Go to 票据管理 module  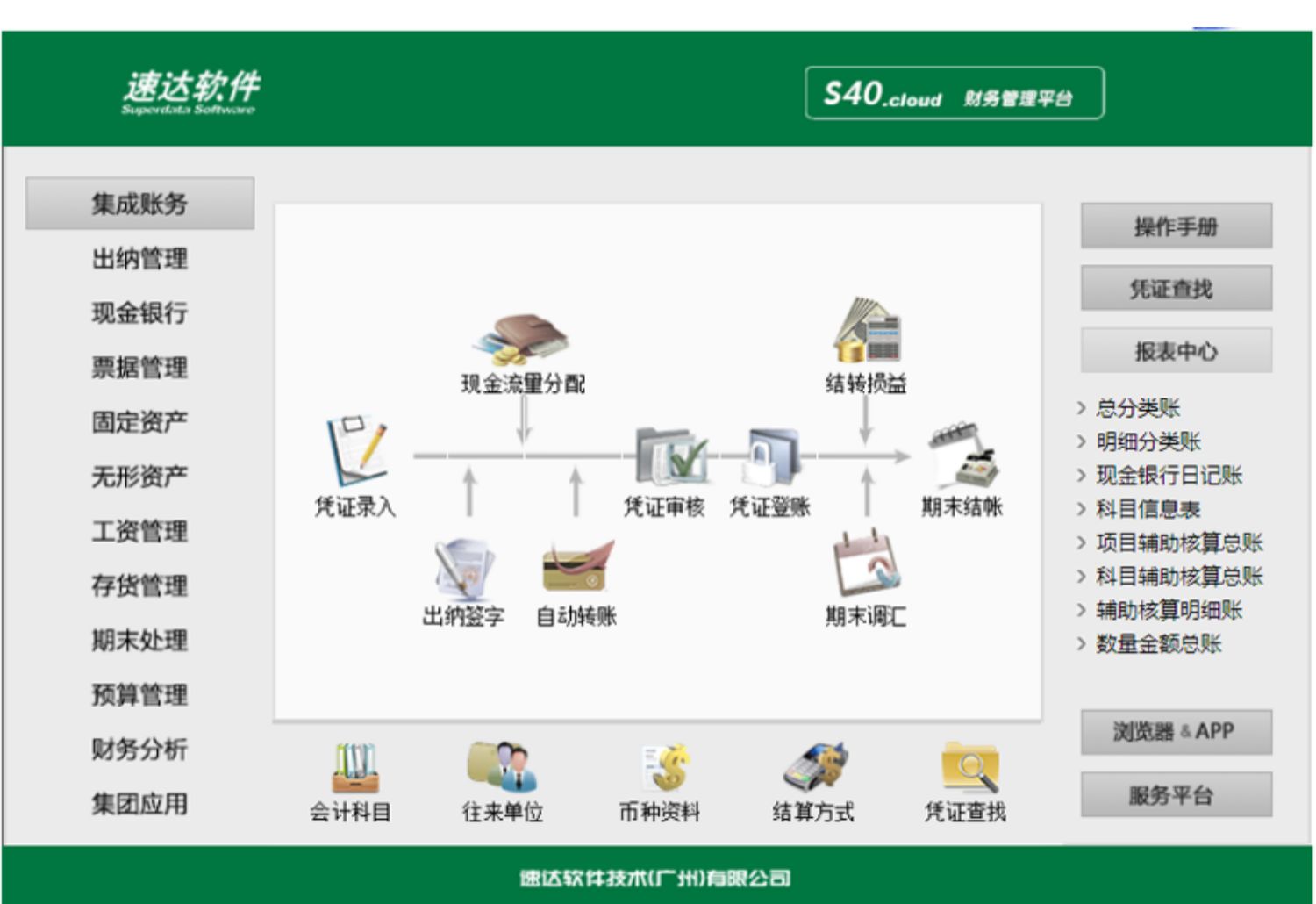click(139, 368)
